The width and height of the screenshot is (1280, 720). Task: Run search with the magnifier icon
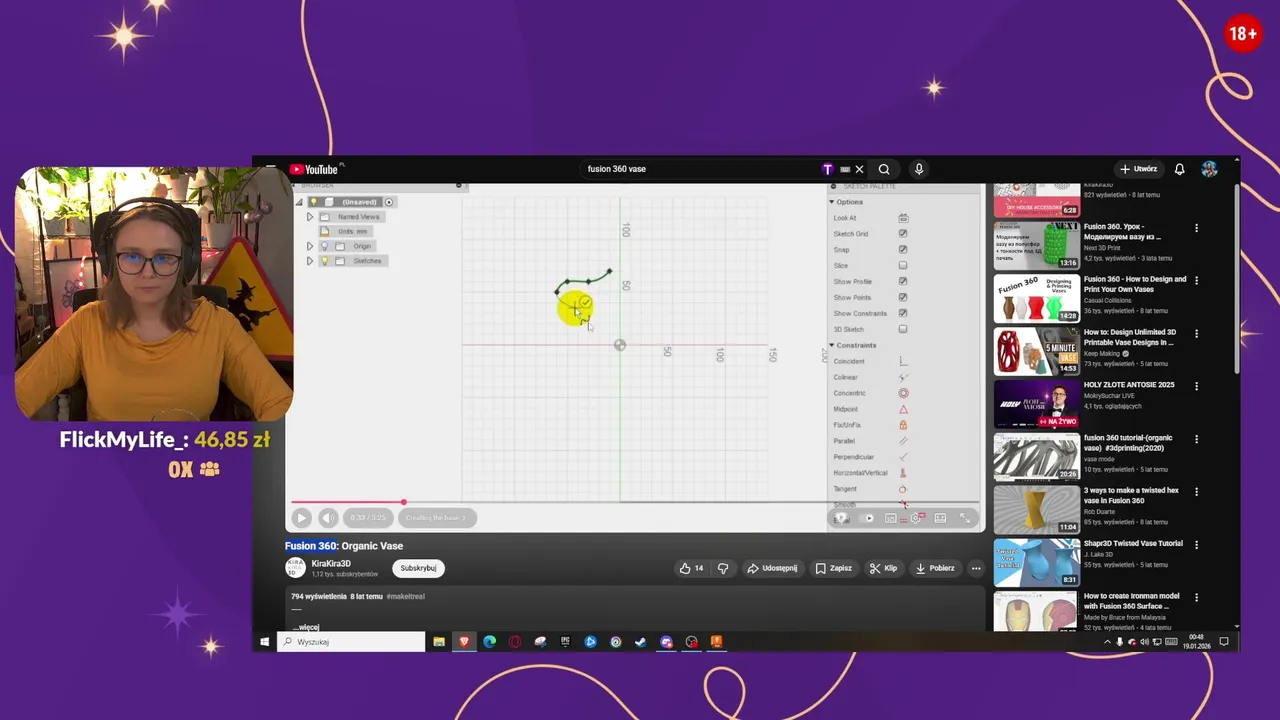(884, 169)
